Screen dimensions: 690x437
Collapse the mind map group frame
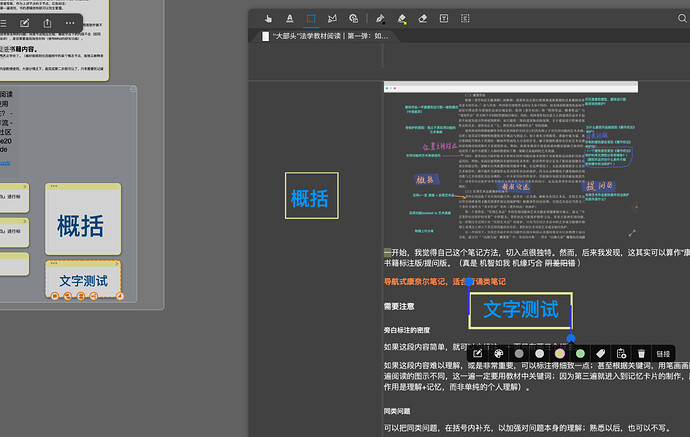pyautogui.click(x=133, y=89)
